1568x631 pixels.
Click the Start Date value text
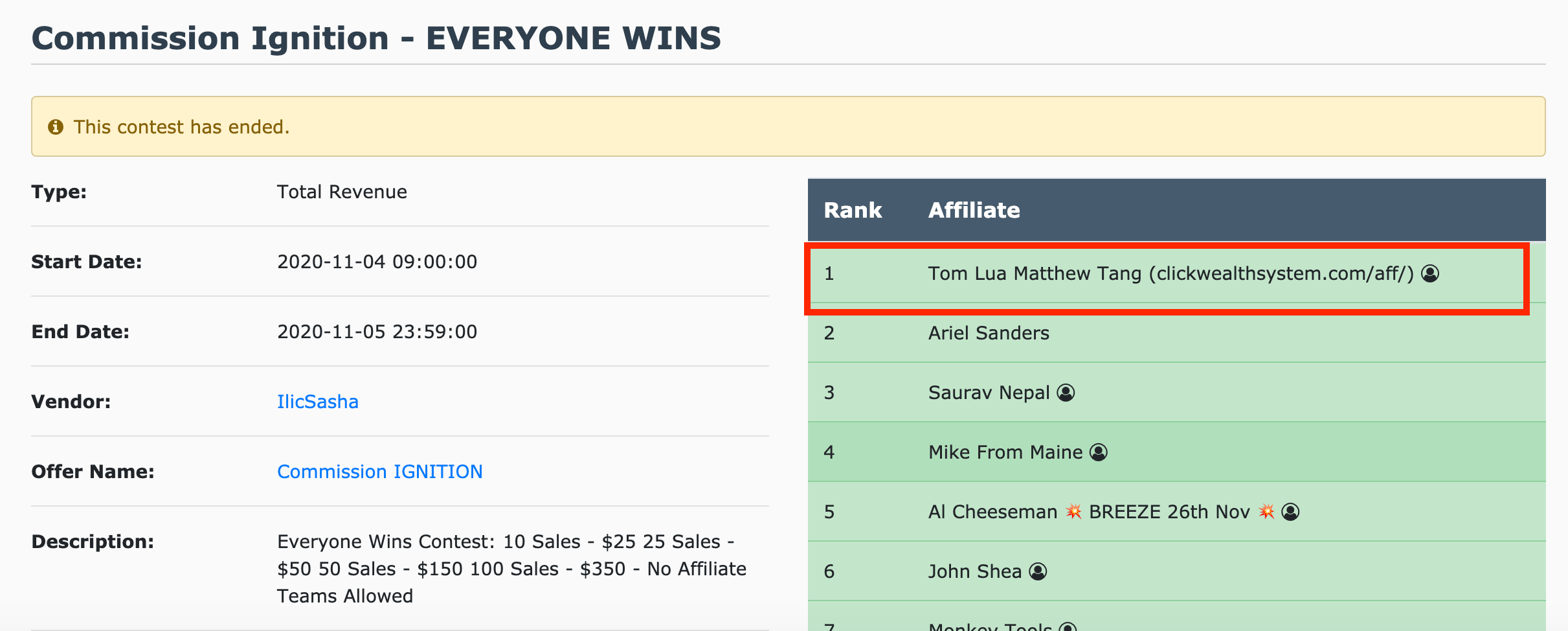377,262
